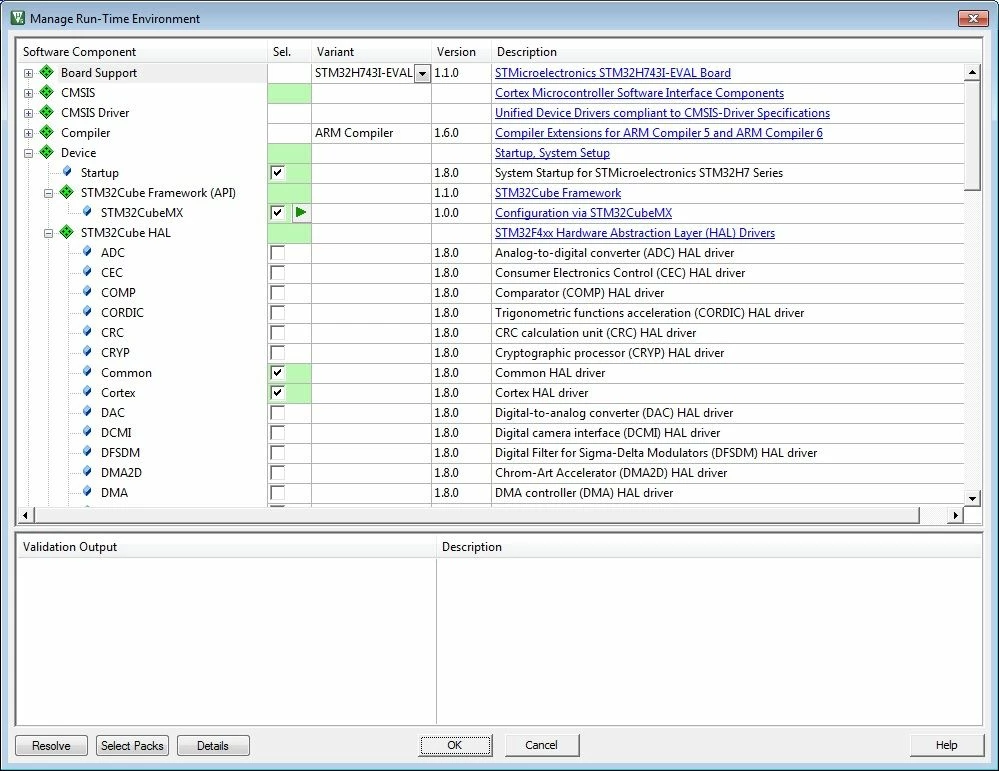Screen dimensions: 999x771
Task: Click the Cortex blue component icon
Action: point(87,392)
